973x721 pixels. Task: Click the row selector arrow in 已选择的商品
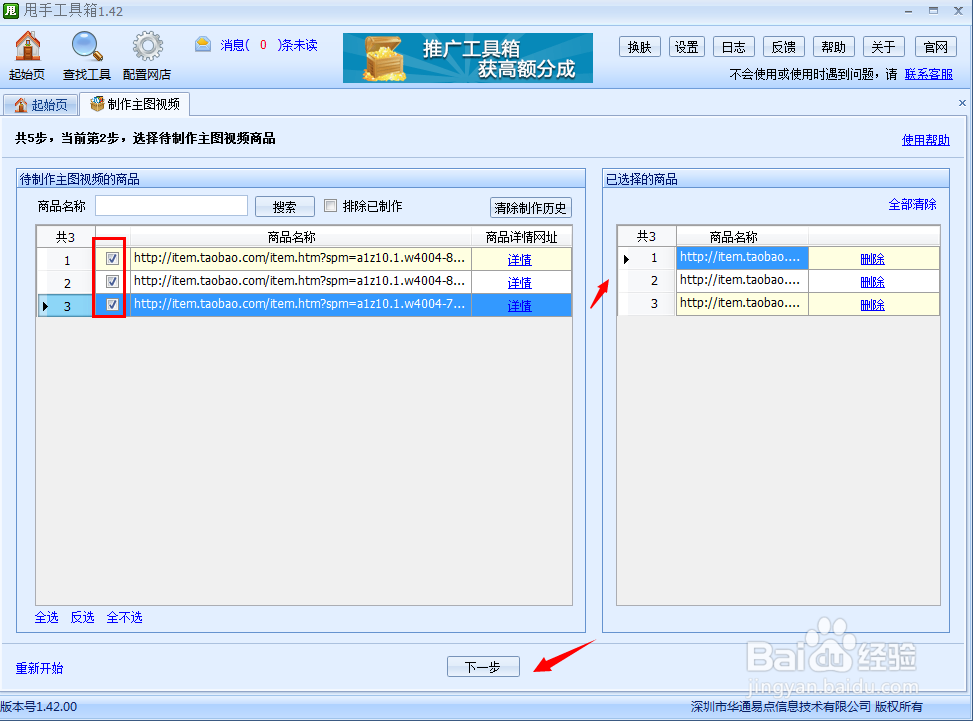(x=625, y=258)
